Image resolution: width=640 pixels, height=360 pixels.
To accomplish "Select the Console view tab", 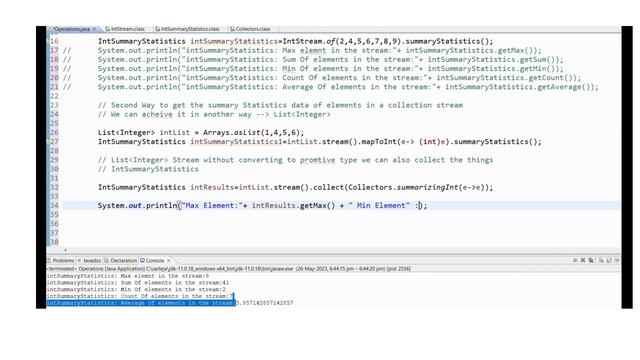I will [x=152, y=260].
